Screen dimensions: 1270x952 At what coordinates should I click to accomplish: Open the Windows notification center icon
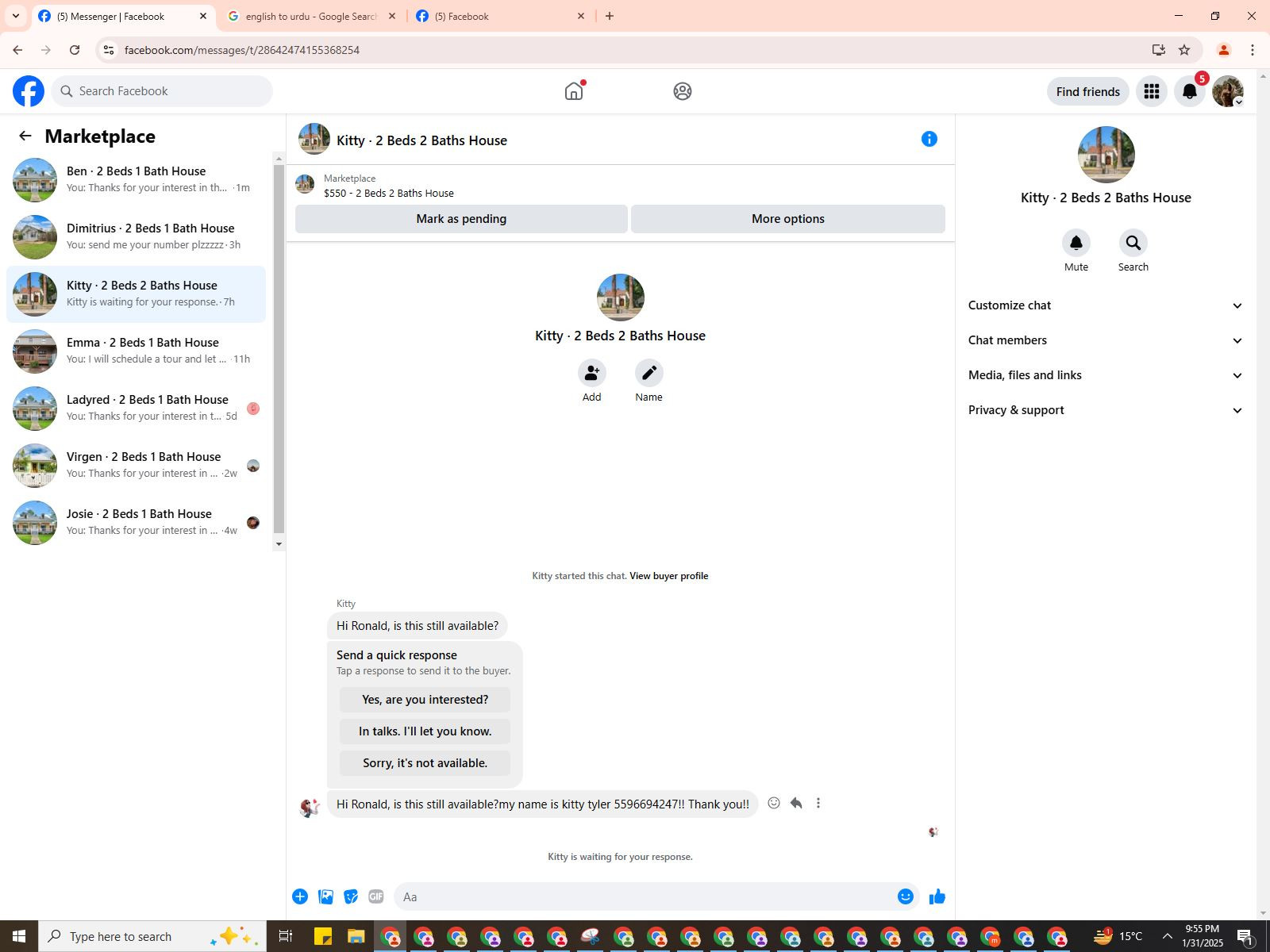click(x=1245, y=936)
